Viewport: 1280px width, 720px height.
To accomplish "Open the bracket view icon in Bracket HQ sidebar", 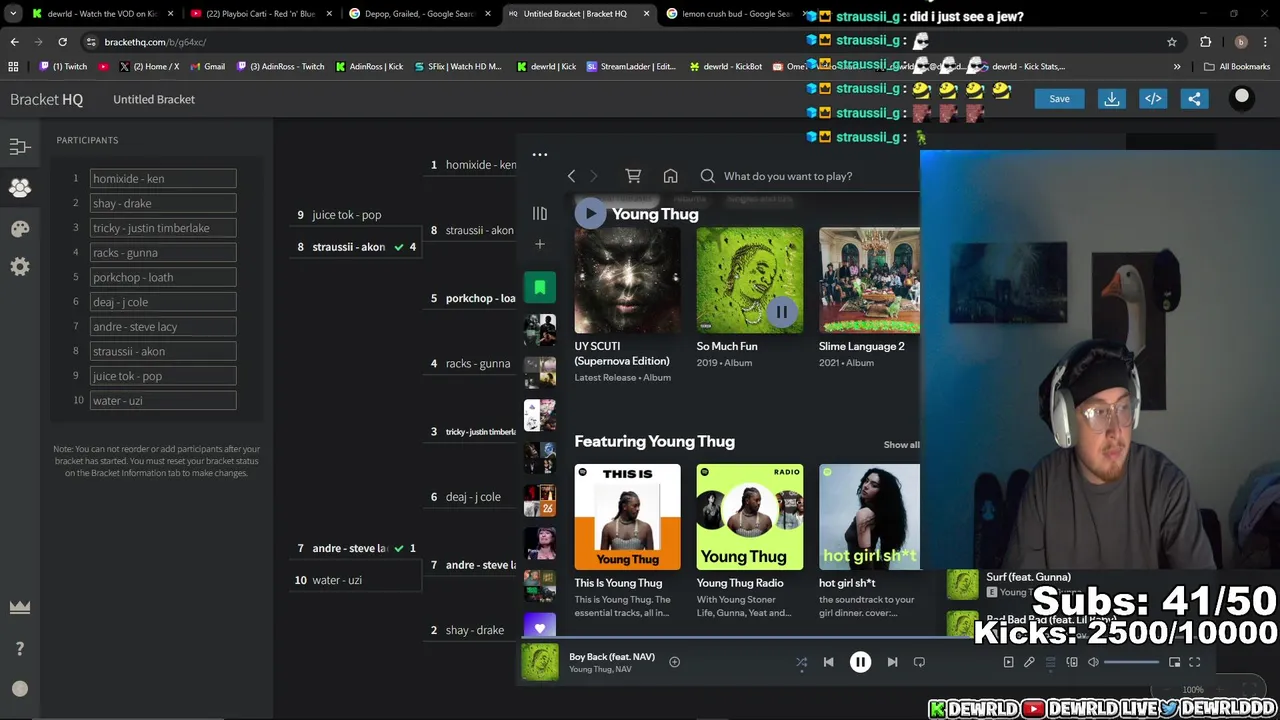I will tap(20, 147).
